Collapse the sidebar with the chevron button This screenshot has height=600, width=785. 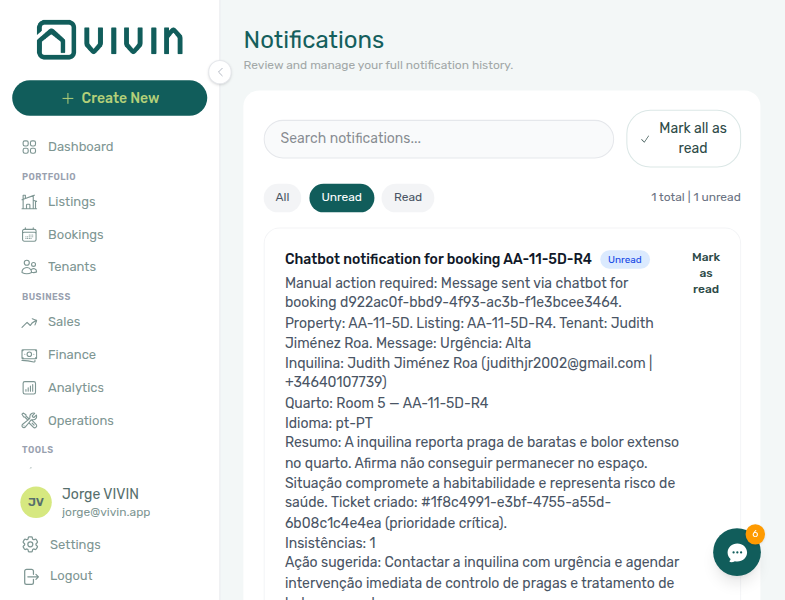220,72
